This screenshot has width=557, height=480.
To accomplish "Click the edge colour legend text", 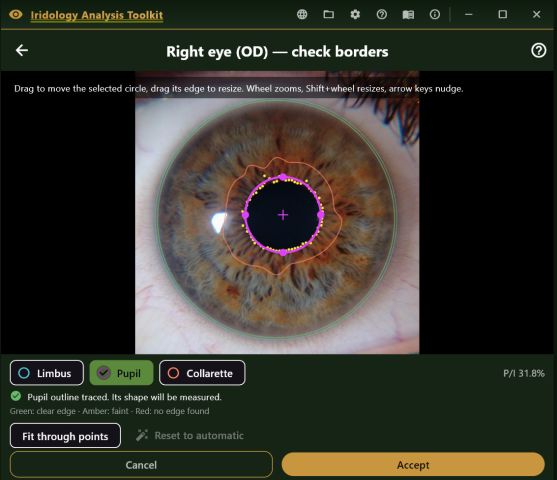I will tap(109, 411).
